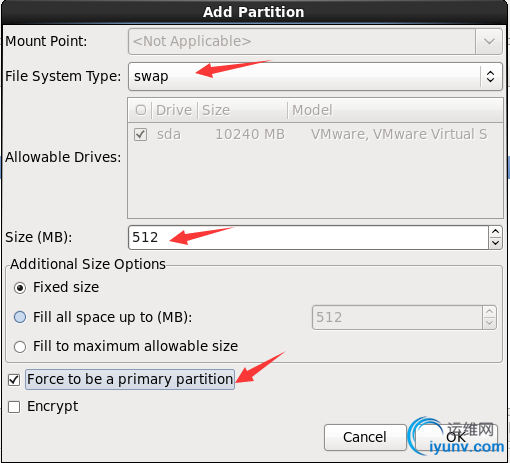Open the Mount Point dropdown arrow
510x463 pixels.
pyautogui.click(x=489, y=42)
